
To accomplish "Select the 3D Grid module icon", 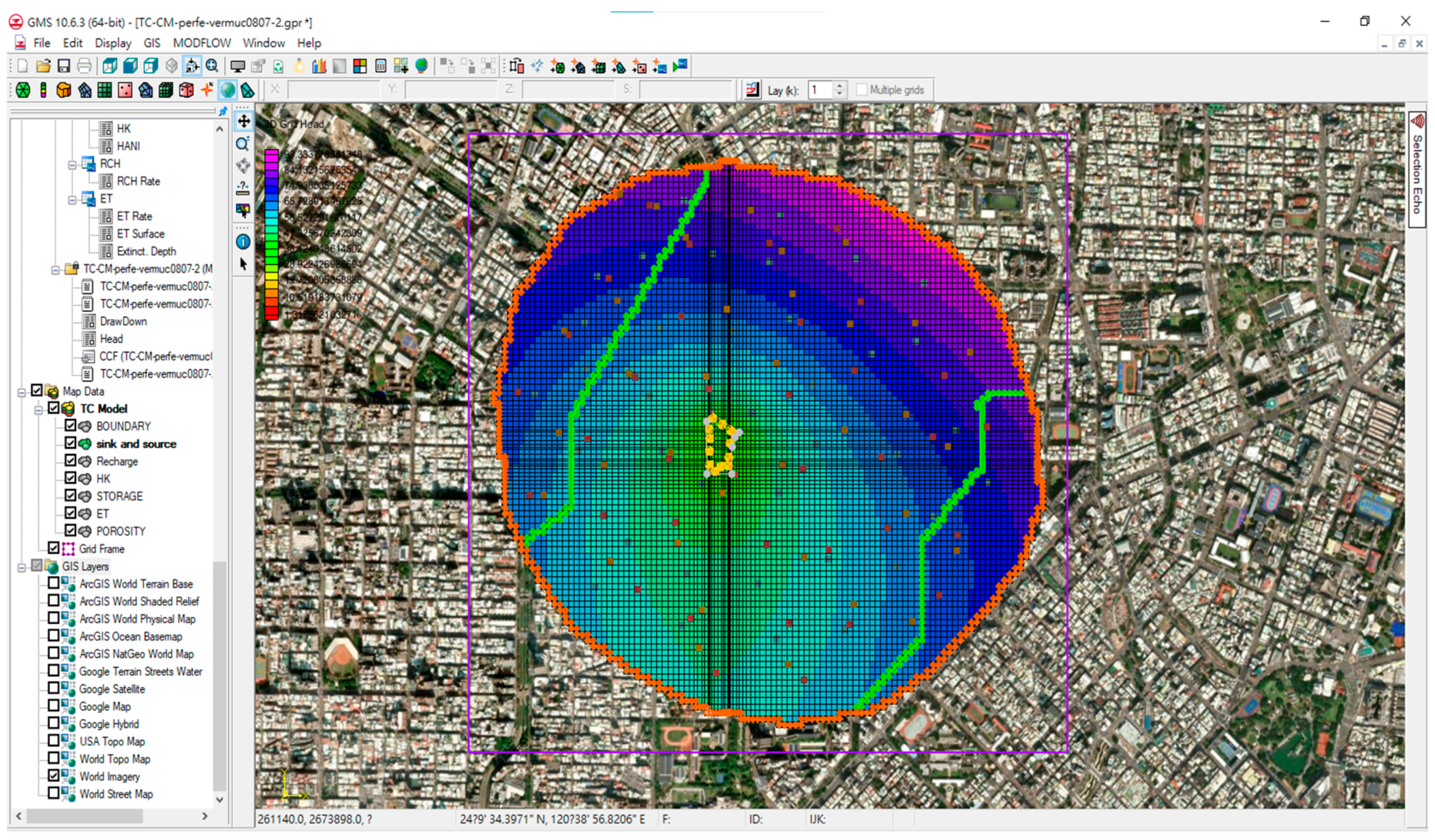I will [x=166, y=90].
